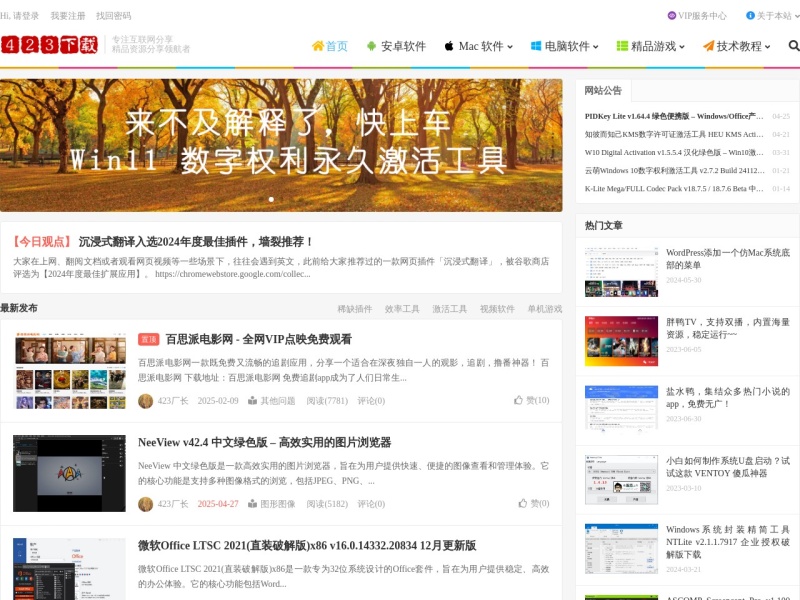Click the Windows icon beside 电脑软件
This screenshot has width=800, height=600.
tap(536, 46)
